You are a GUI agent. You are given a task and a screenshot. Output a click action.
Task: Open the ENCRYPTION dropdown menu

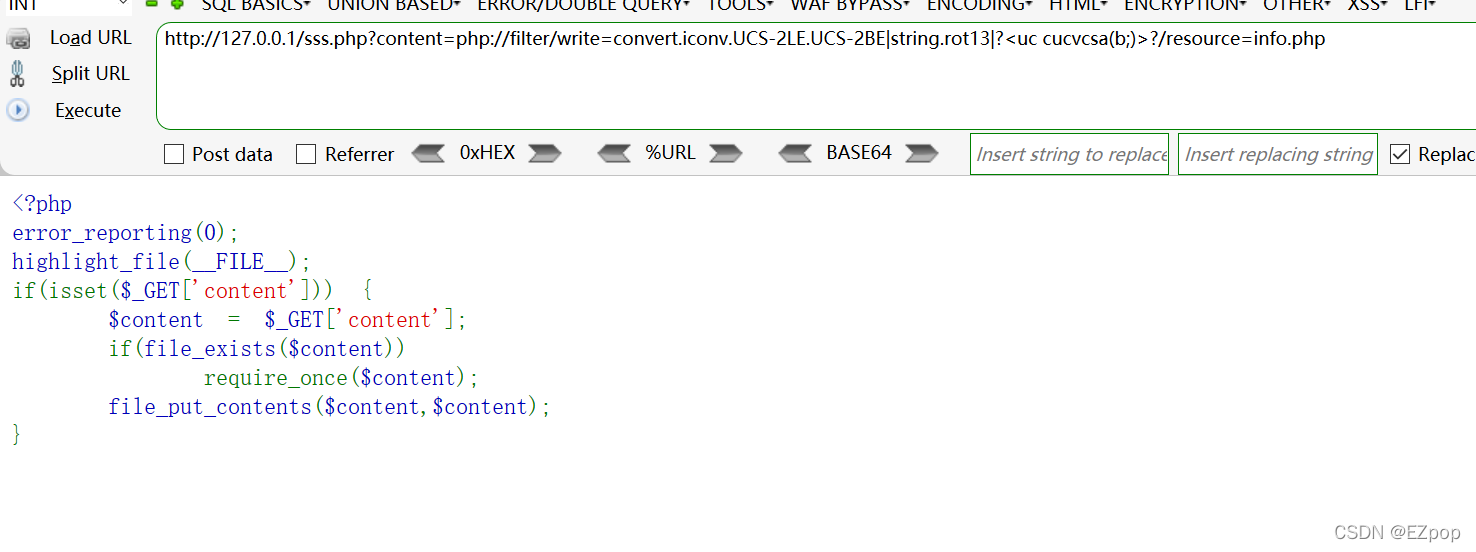pyautogui.click(x=1185, y=5)
